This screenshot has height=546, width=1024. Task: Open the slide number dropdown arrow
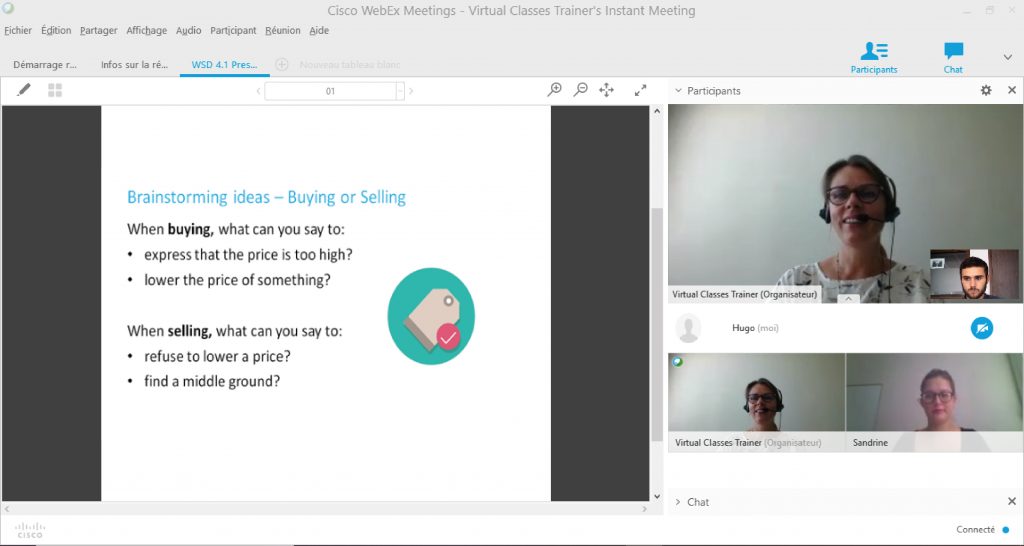pyautogui.click(x=400, y=91)
